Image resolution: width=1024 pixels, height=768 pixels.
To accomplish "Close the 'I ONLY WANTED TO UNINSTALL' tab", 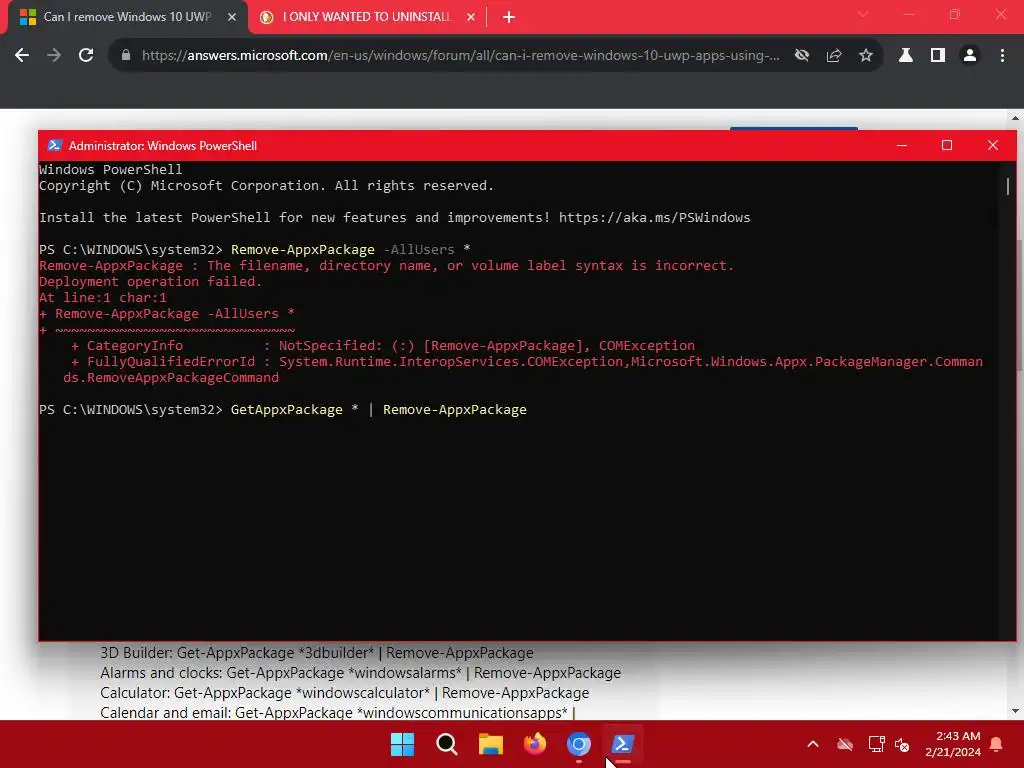I will [471, 17].
